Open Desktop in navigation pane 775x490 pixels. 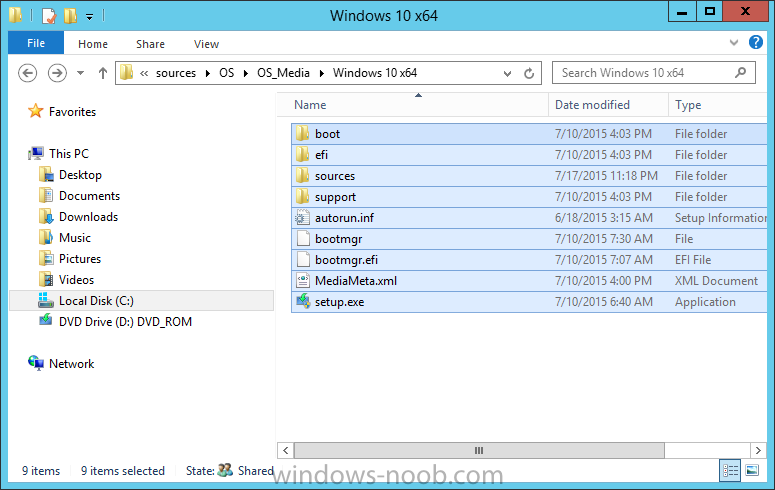80,175
